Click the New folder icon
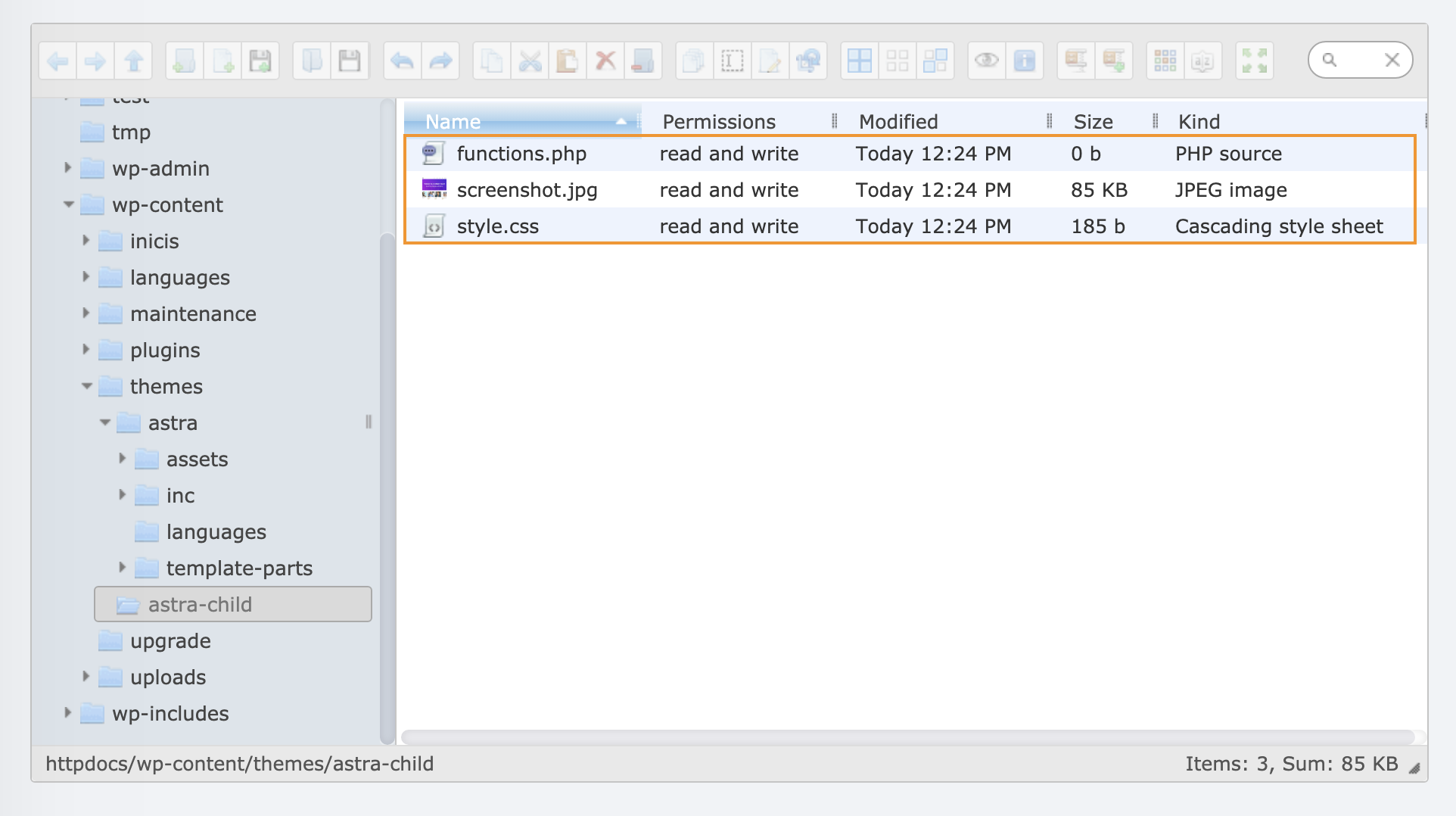The width and height of the screenshot is (1456, 816). 185,61
